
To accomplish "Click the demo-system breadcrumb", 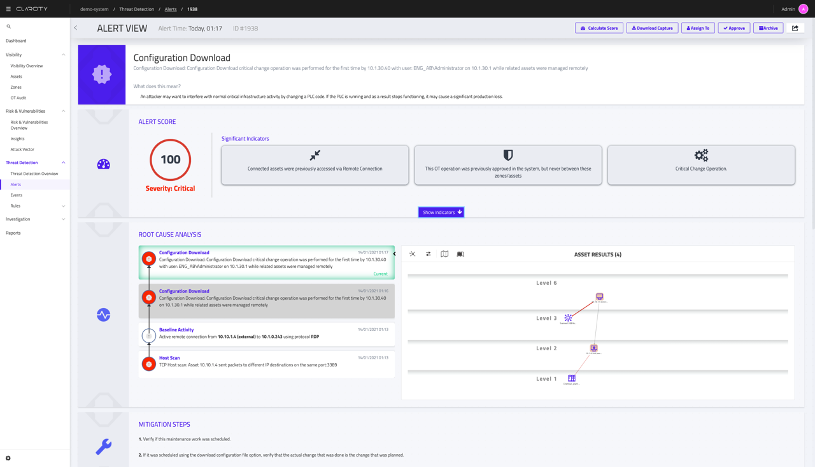I will [94, 9].
